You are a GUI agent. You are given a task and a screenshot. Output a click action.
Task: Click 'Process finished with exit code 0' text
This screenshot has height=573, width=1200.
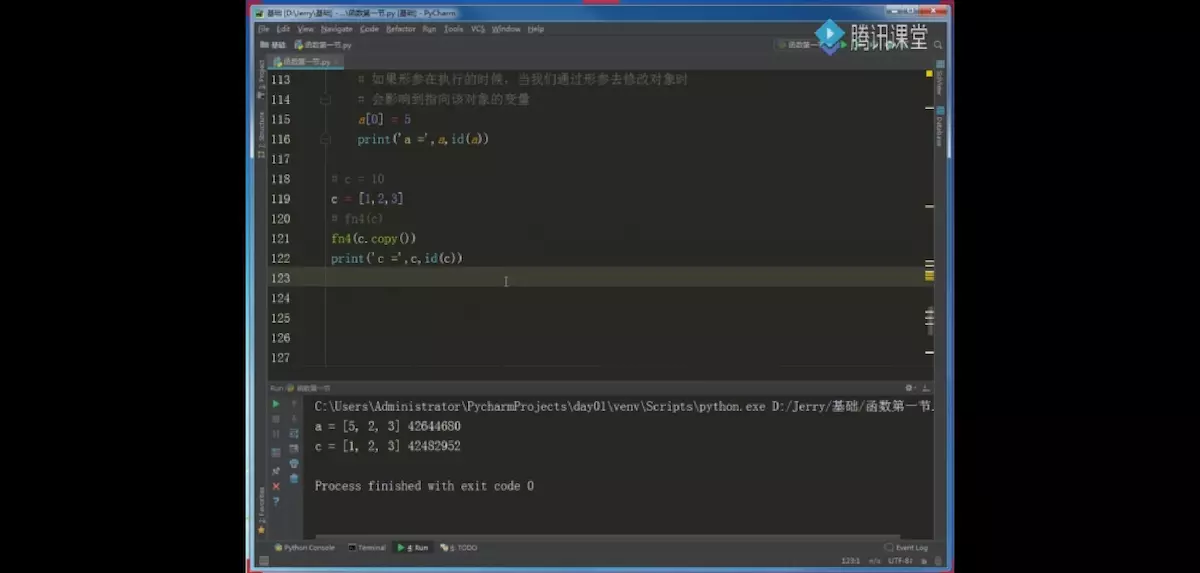[424, 486]
